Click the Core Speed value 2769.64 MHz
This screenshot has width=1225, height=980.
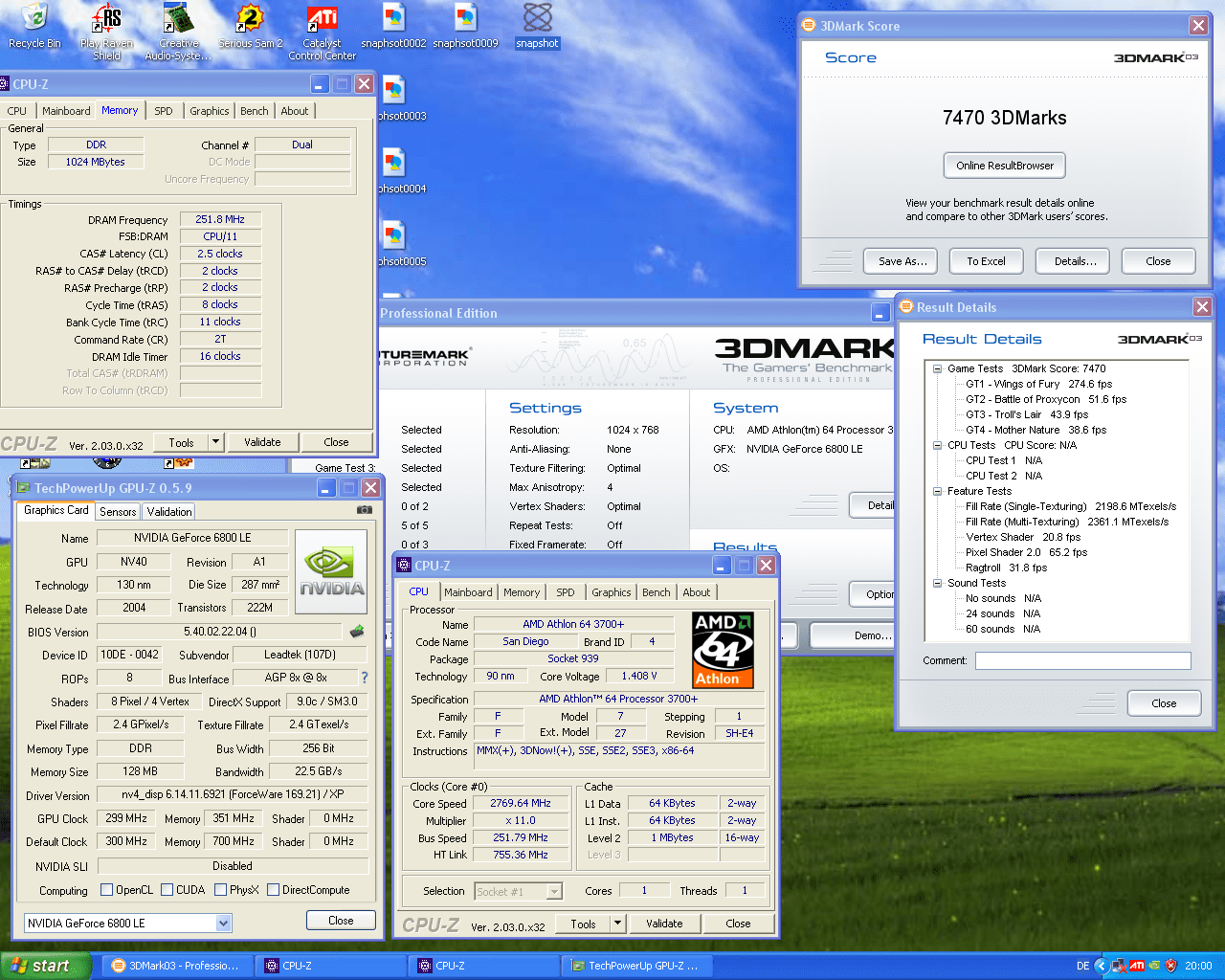click(x=521, y=804)
